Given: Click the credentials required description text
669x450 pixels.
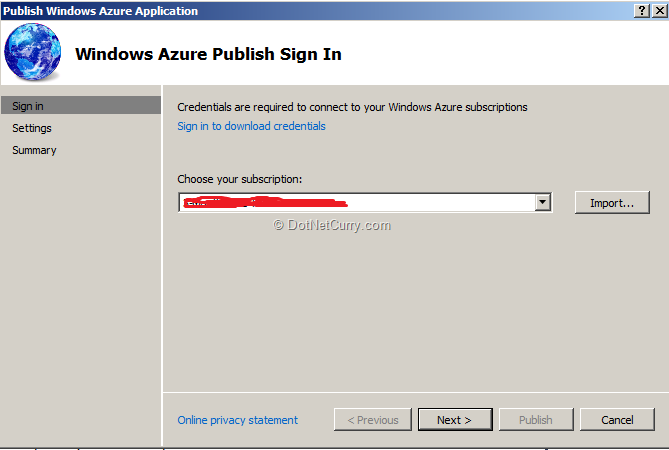Looking at the screenshot, I should [352, 107].
